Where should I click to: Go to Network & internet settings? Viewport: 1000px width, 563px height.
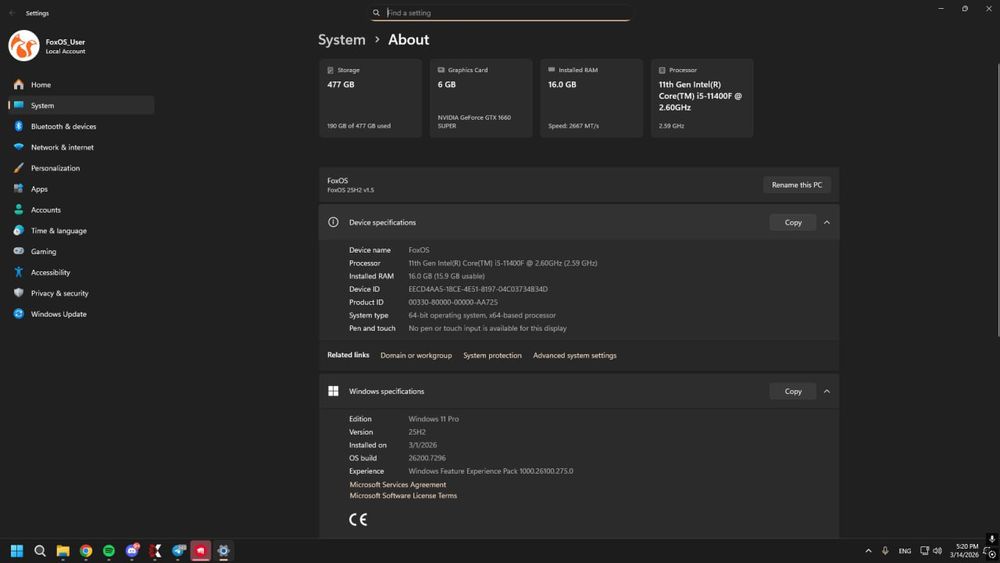pyautogui.click(x=62, y=147)
